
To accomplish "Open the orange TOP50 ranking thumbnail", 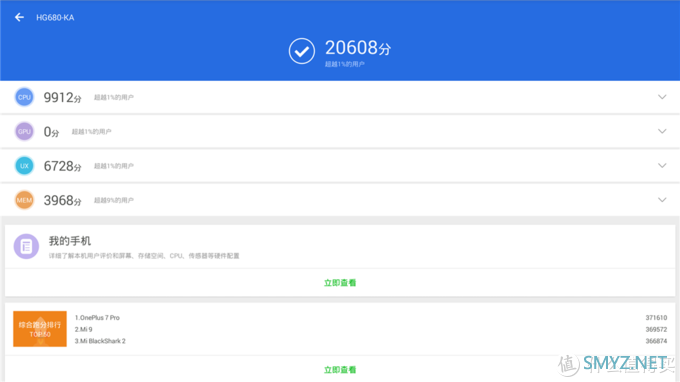I will point(40,329).
